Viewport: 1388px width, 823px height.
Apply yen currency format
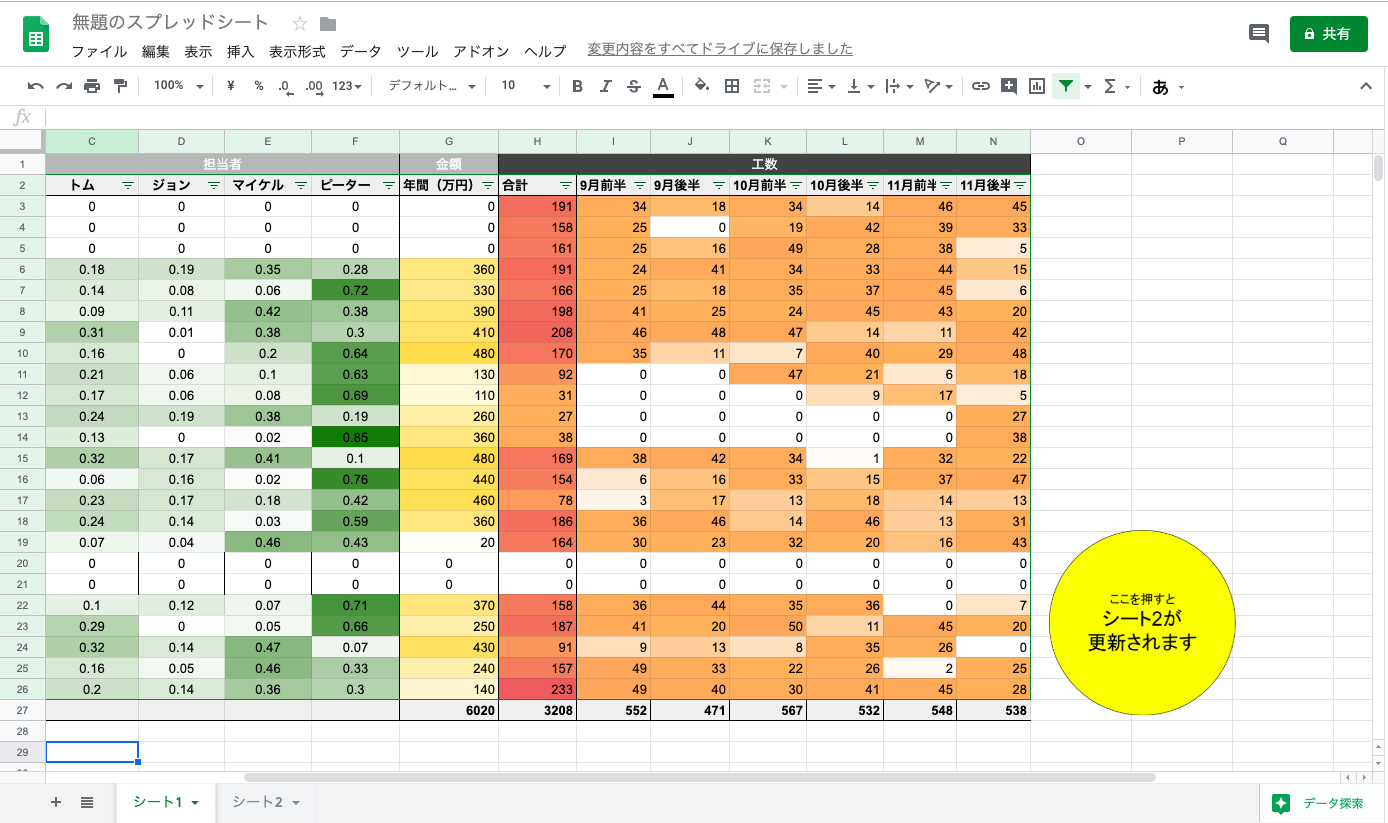pos(231,86)
